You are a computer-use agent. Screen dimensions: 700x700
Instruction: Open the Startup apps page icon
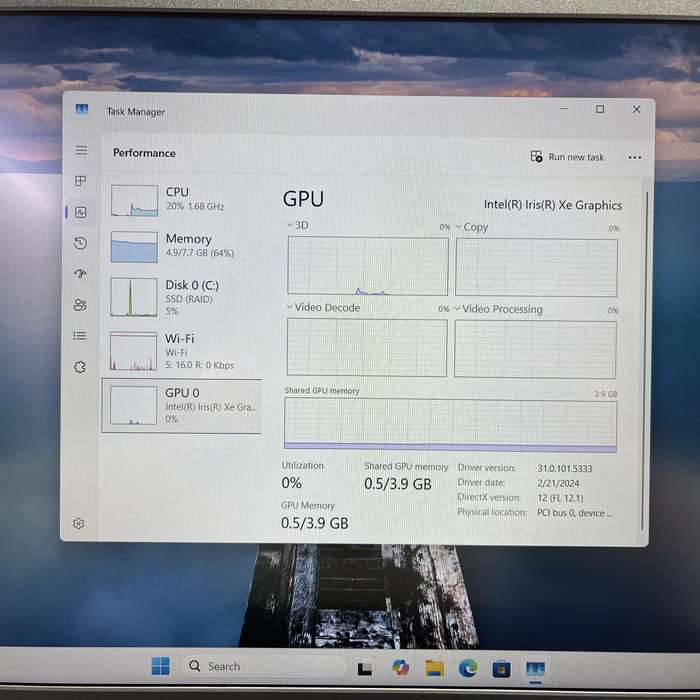[80, 274]
